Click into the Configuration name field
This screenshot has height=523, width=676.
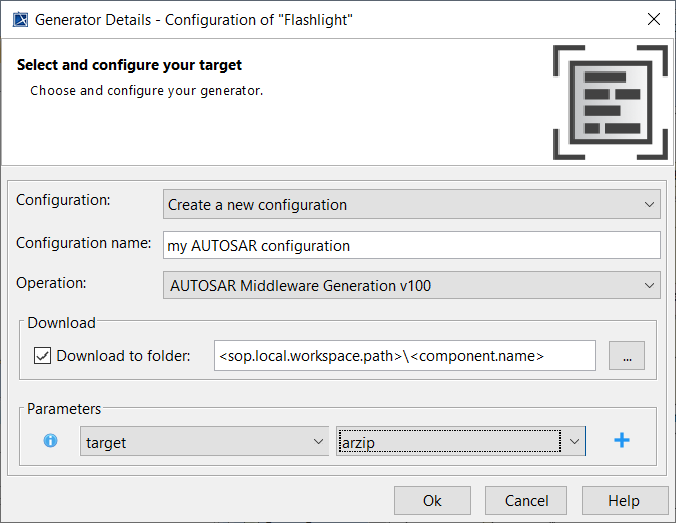click(x=411, y=245)
